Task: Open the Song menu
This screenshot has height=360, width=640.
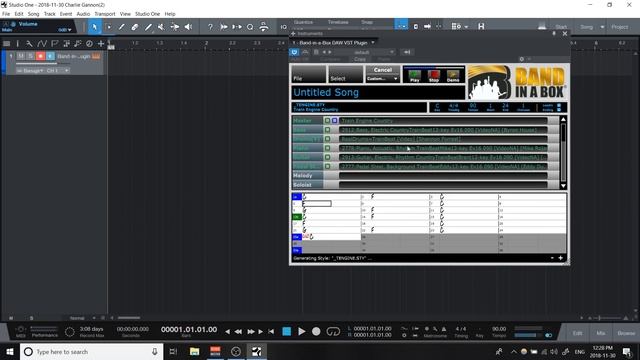Action: [x=33, y=14]
